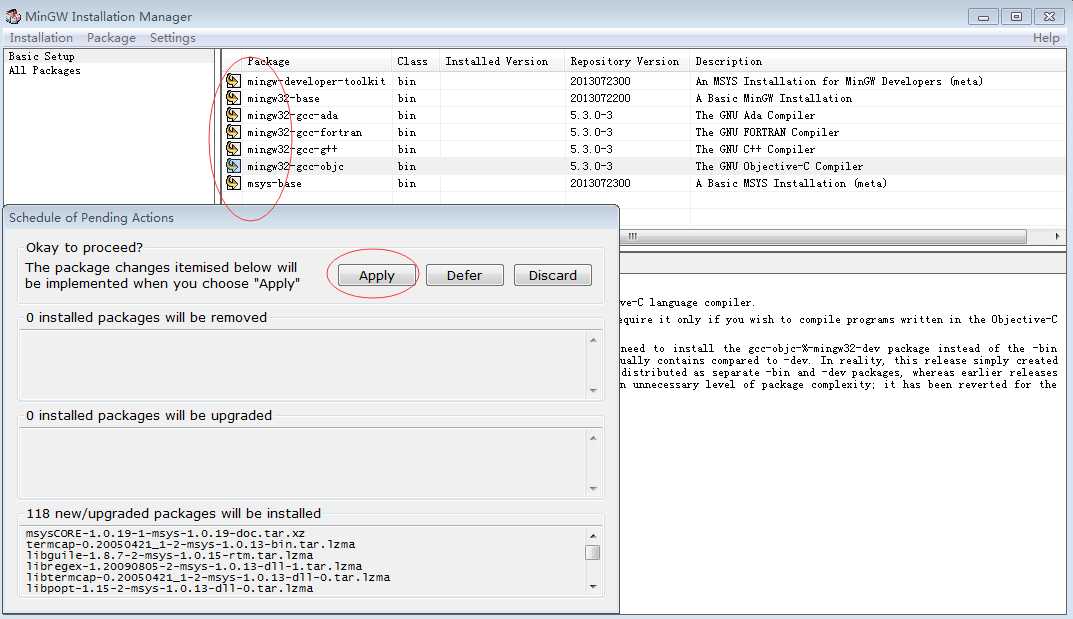Click the mark icon for mingw32-gcc-g++
The image size is (1073, 619).
pyautogui.click(x=233, y=149)
